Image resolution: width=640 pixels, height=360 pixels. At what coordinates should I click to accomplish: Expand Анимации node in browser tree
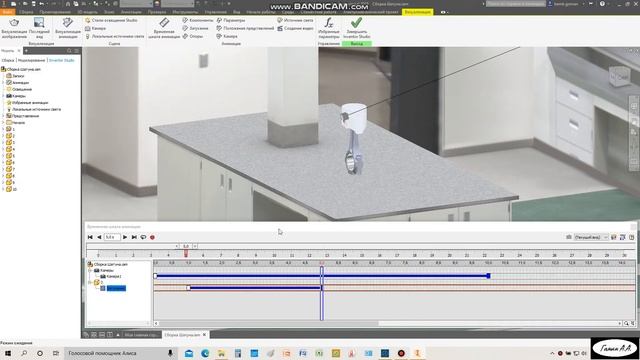coord(4,82)
